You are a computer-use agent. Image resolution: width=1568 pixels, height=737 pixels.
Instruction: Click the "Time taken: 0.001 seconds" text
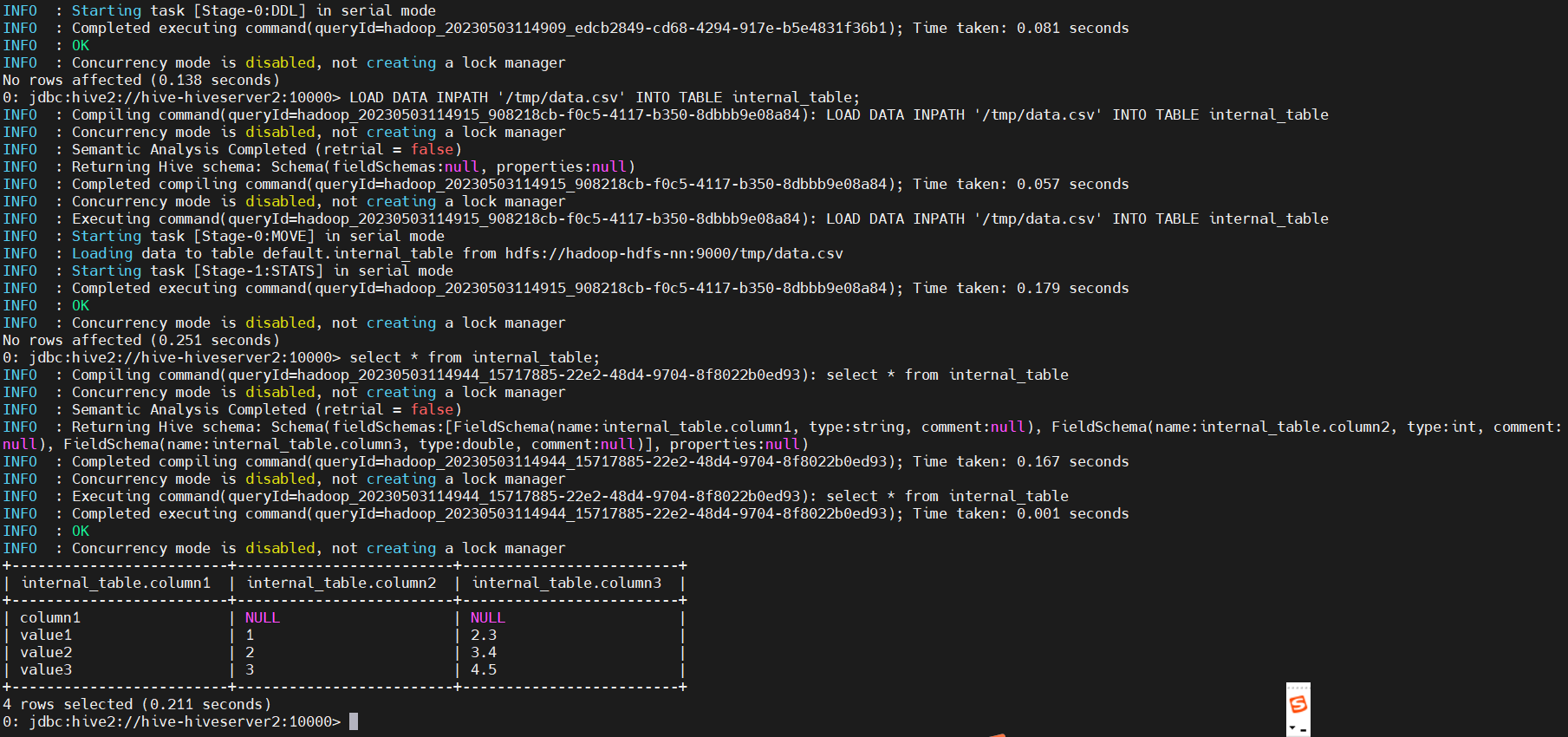(1021, 513)
